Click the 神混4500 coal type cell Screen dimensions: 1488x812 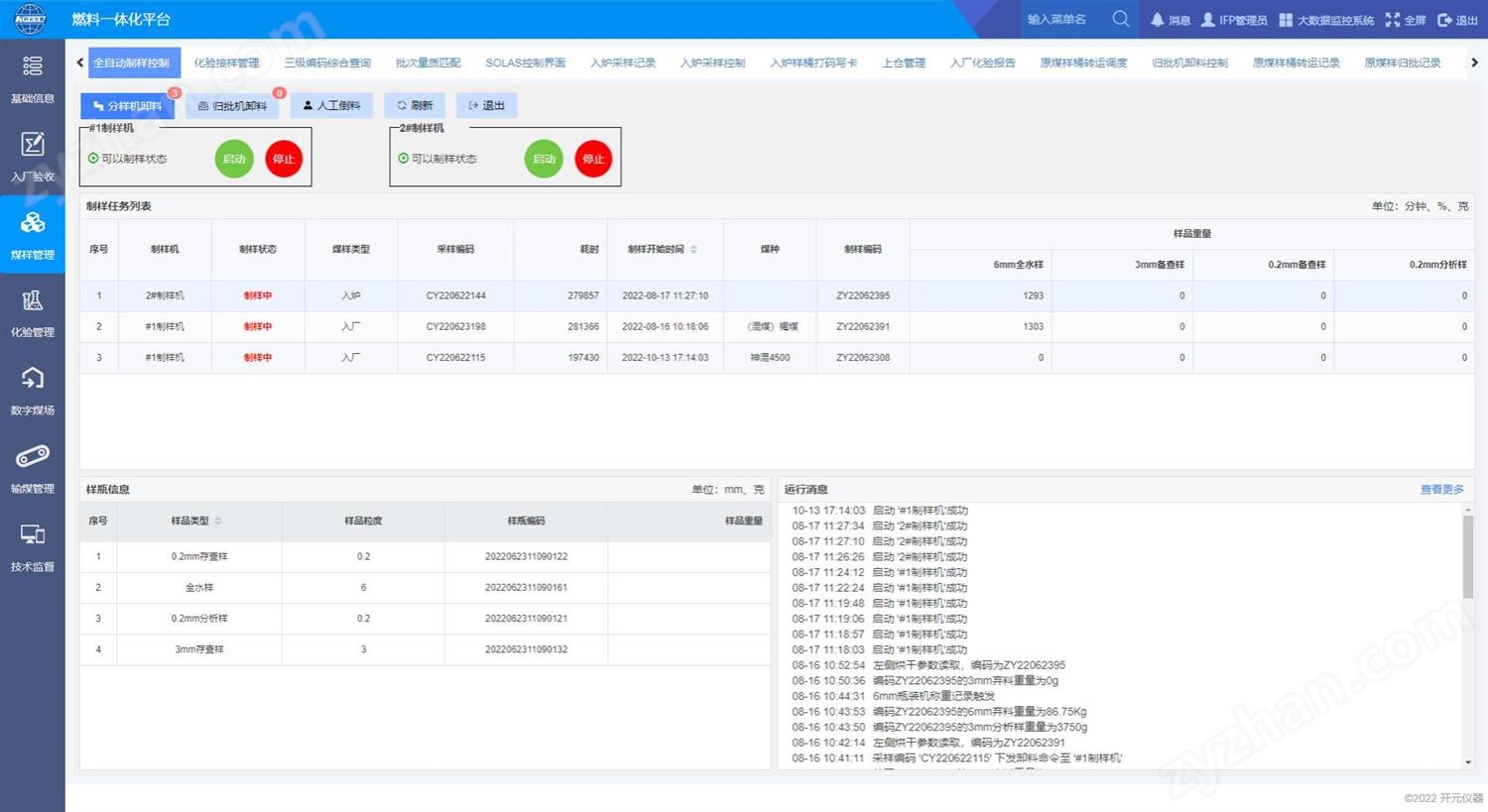770,357
